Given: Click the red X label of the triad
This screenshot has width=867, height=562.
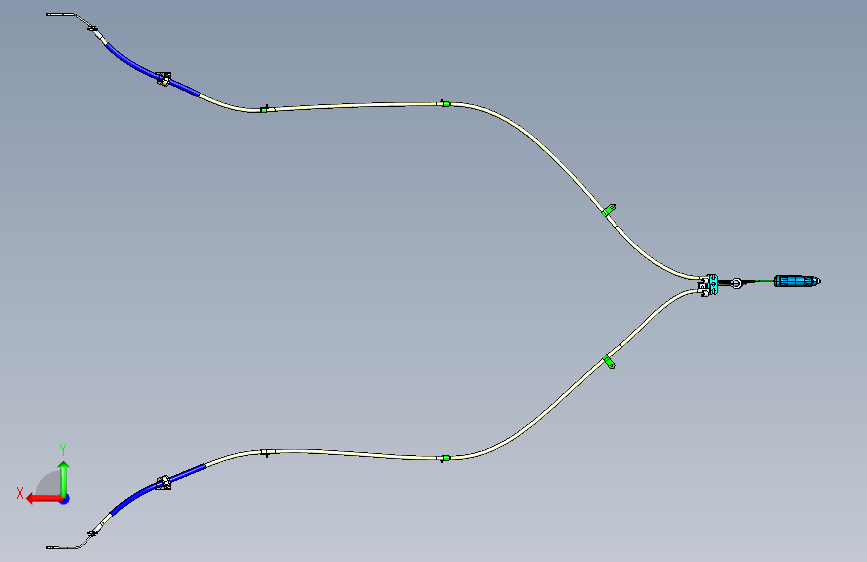Looking at the screenshot, I should 20,493.
